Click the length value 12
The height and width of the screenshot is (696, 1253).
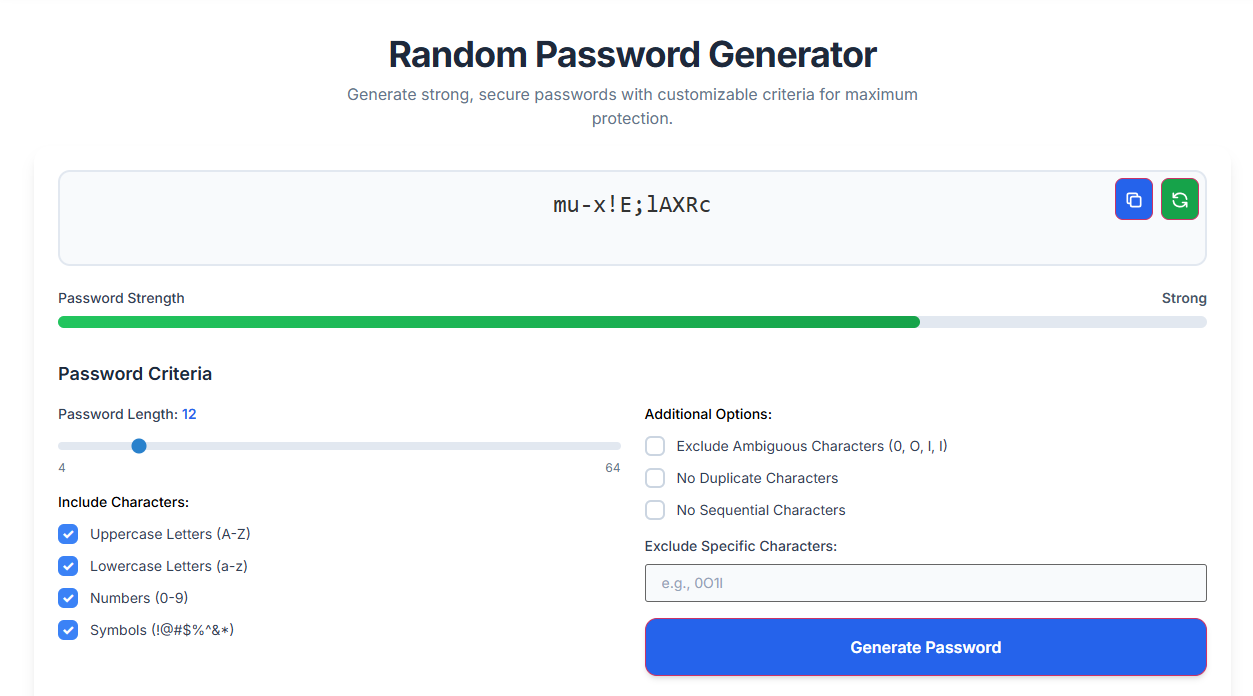[190, 413]
